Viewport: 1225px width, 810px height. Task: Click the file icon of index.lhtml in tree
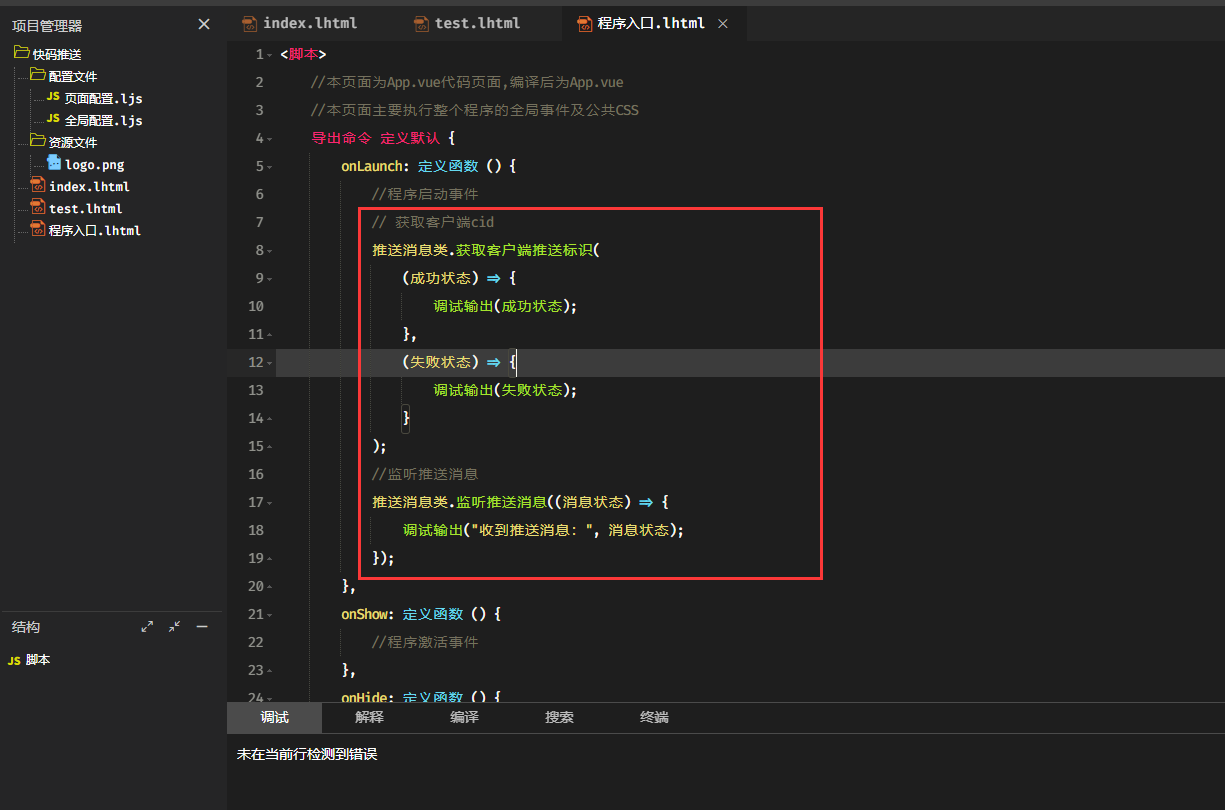click(38, 185)
